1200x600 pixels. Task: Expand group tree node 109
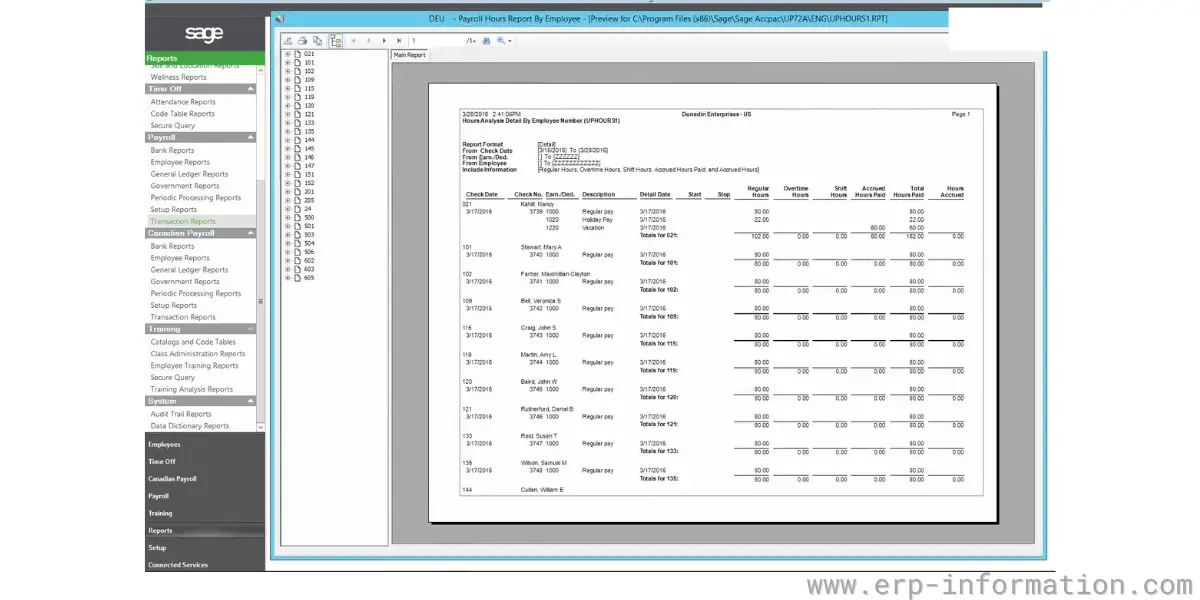(x=287, y=79)
